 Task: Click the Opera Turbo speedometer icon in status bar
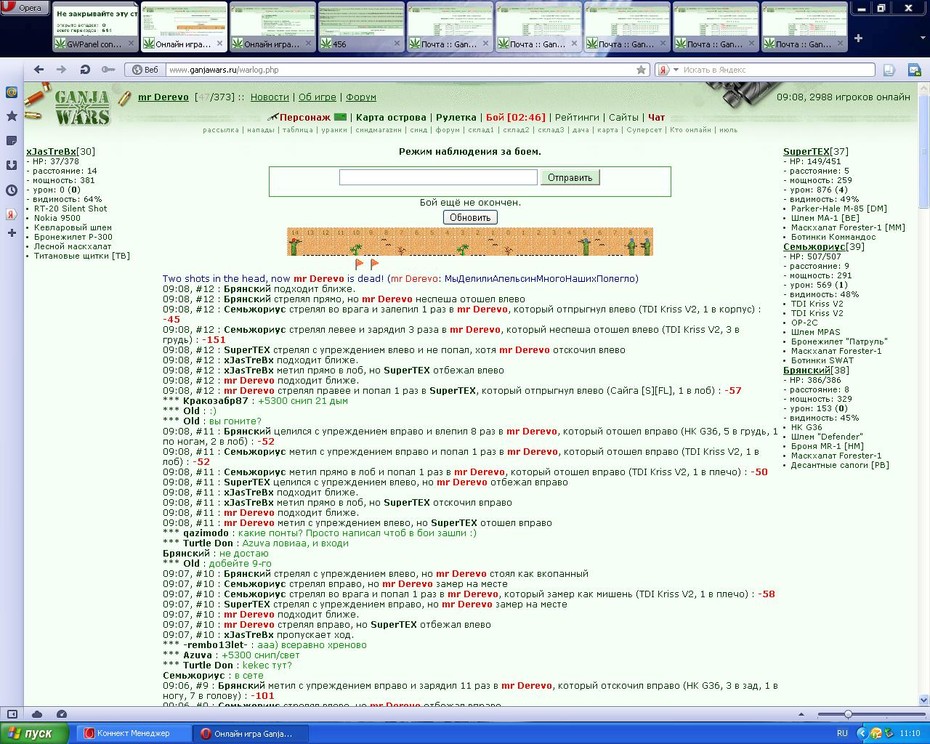61,714
